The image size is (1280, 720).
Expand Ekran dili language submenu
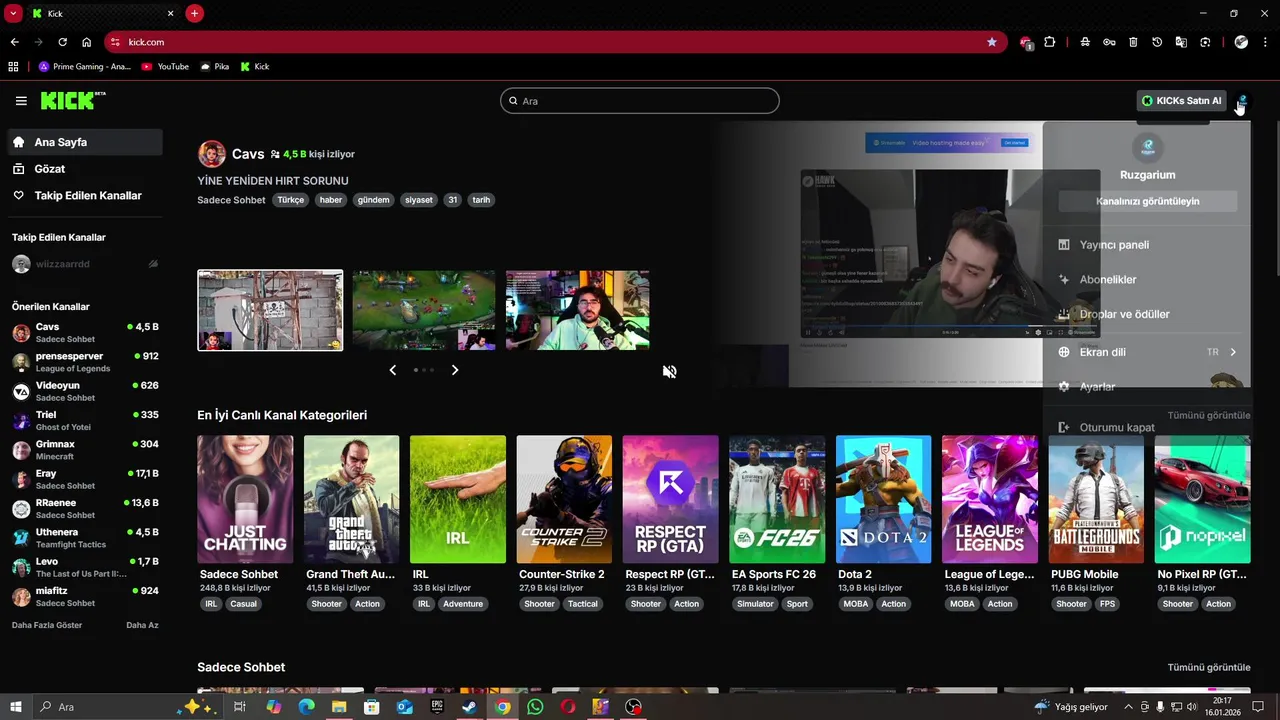(x=1146, y=352)
